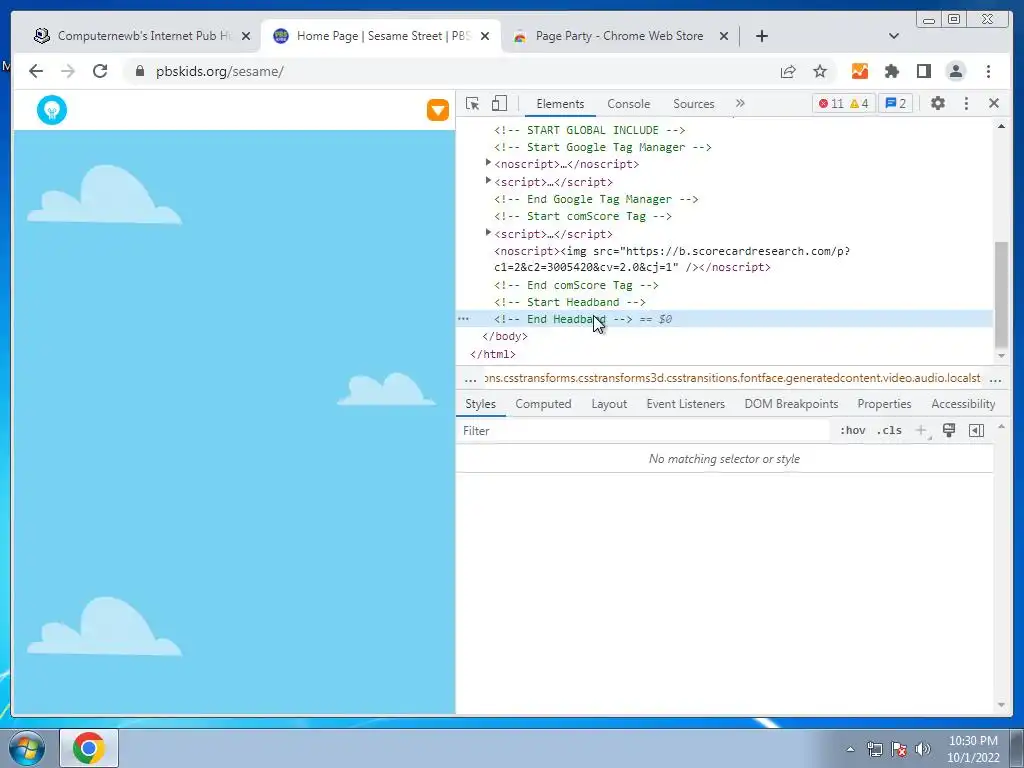Screen dimensions: 1024x768
Task: Toggle the computed styles sidebar icon
Action: (x=976, y=430)
